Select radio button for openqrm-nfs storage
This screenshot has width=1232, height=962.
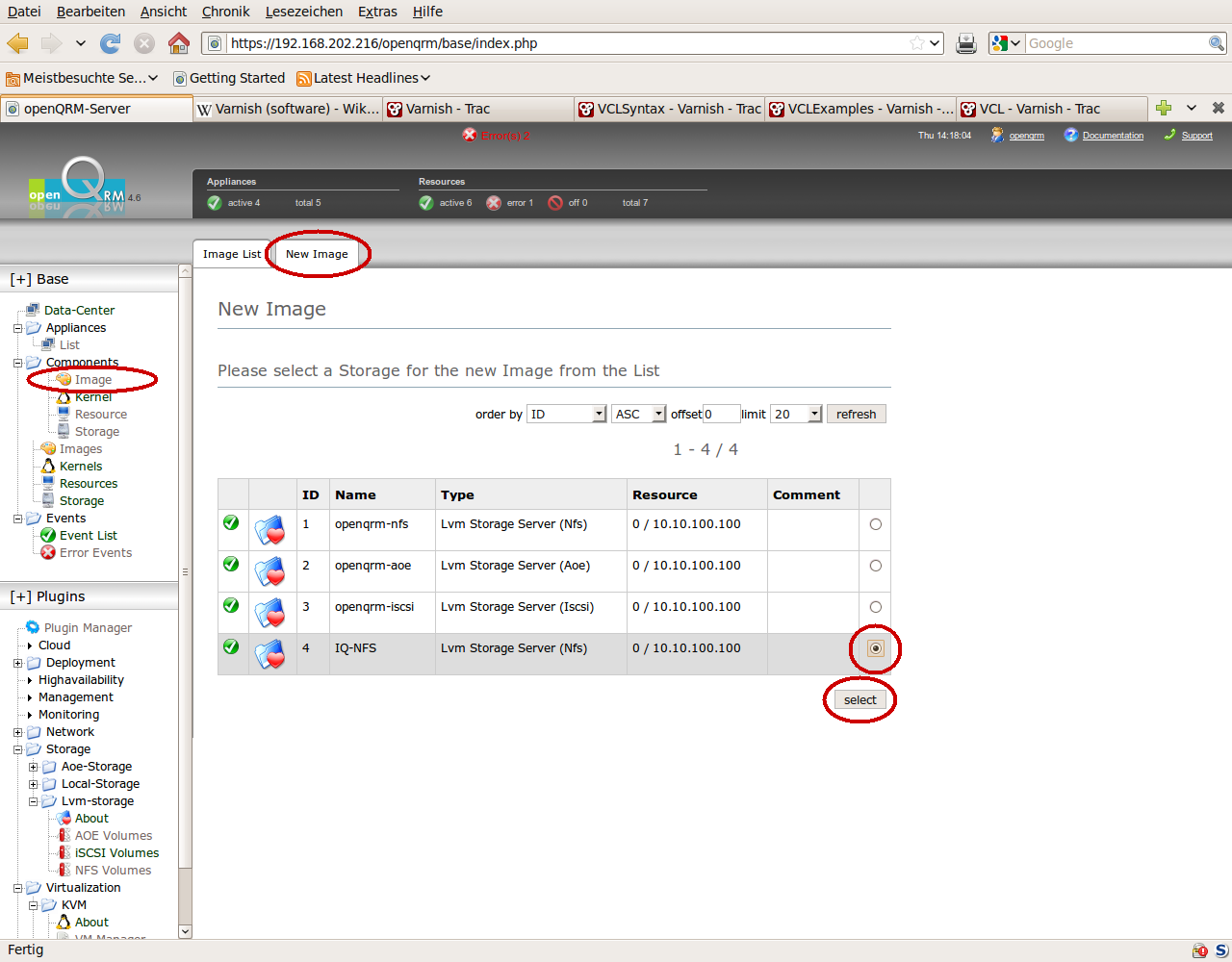pos(875,524)
